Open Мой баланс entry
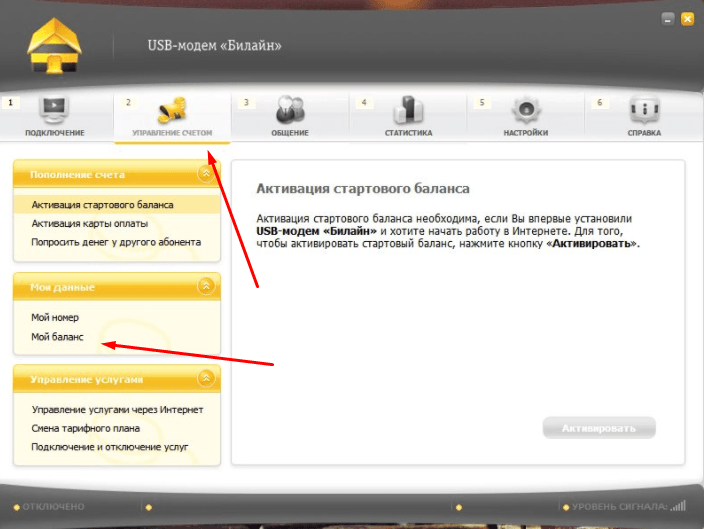Image resolution: width=704 pixels, height=529 pixels. pos(57,337)
